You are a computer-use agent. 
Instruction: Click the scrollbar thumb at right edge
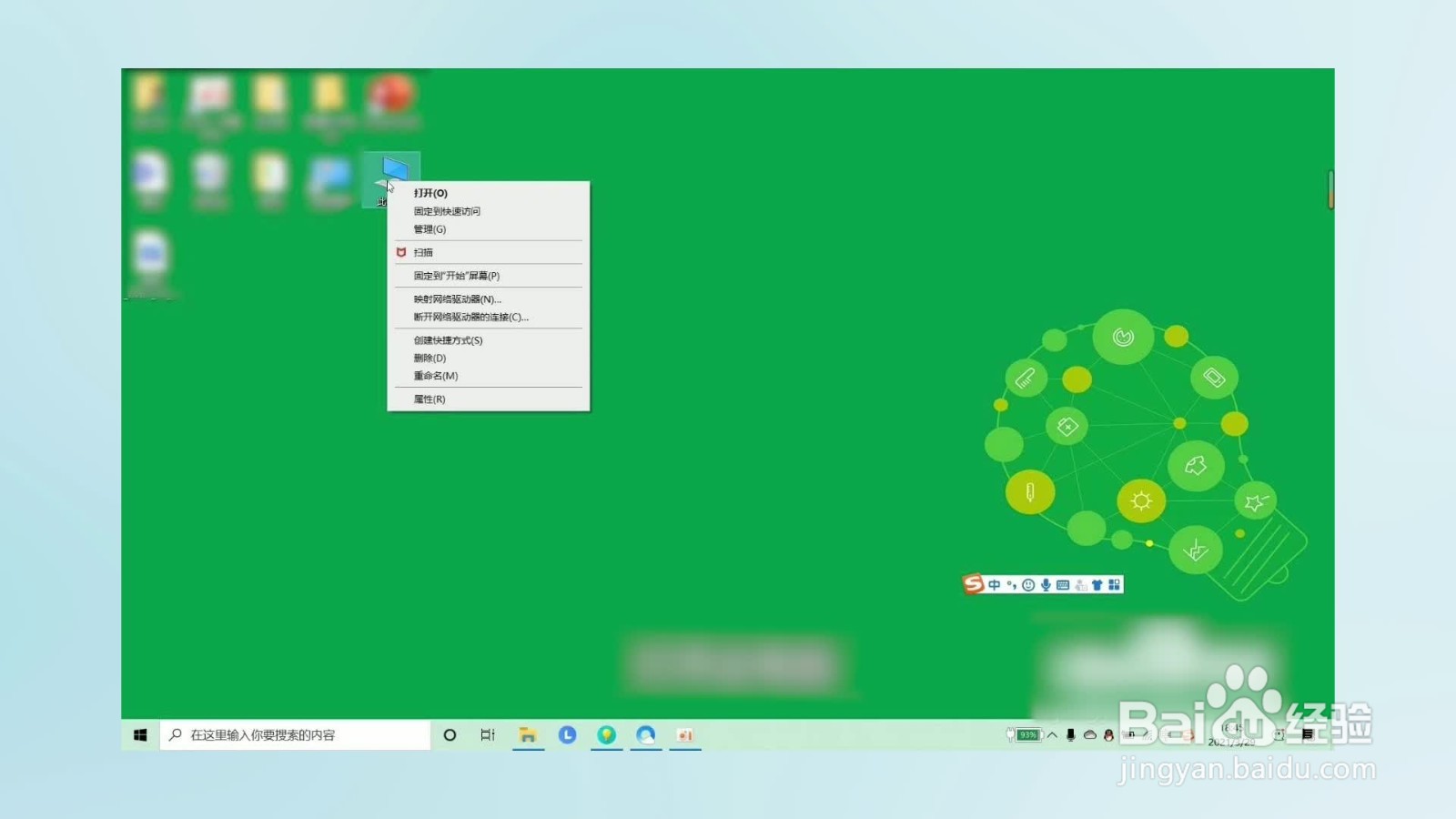[x=1330, y=189]
